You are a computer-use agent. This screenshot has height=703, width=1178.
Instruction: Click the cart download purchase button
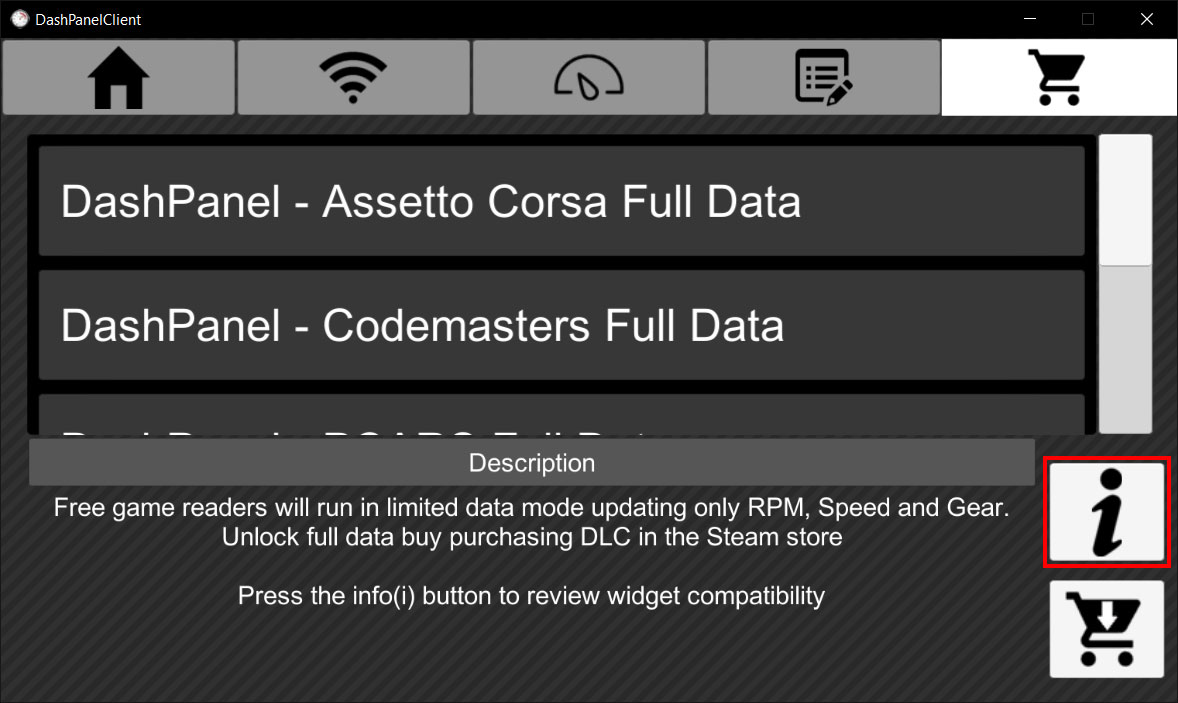[1107, 629]
